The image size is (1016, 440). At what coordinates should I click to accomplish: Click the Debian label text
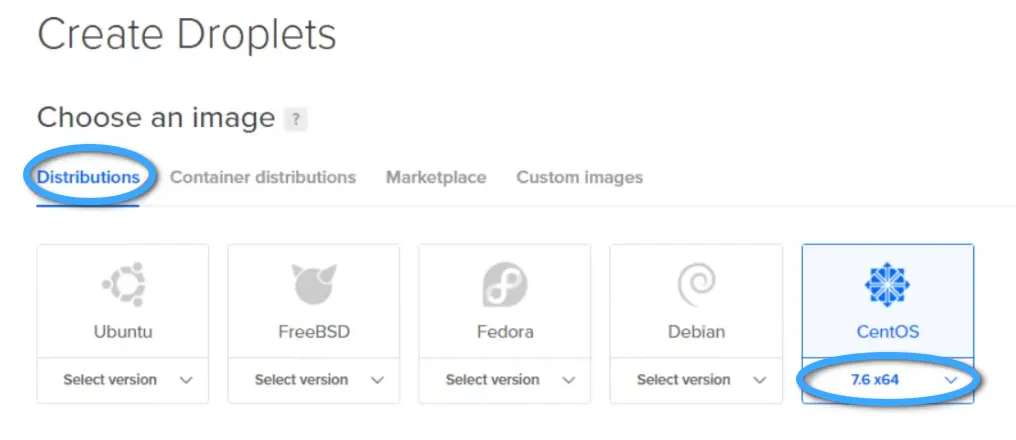pos(697,332)
